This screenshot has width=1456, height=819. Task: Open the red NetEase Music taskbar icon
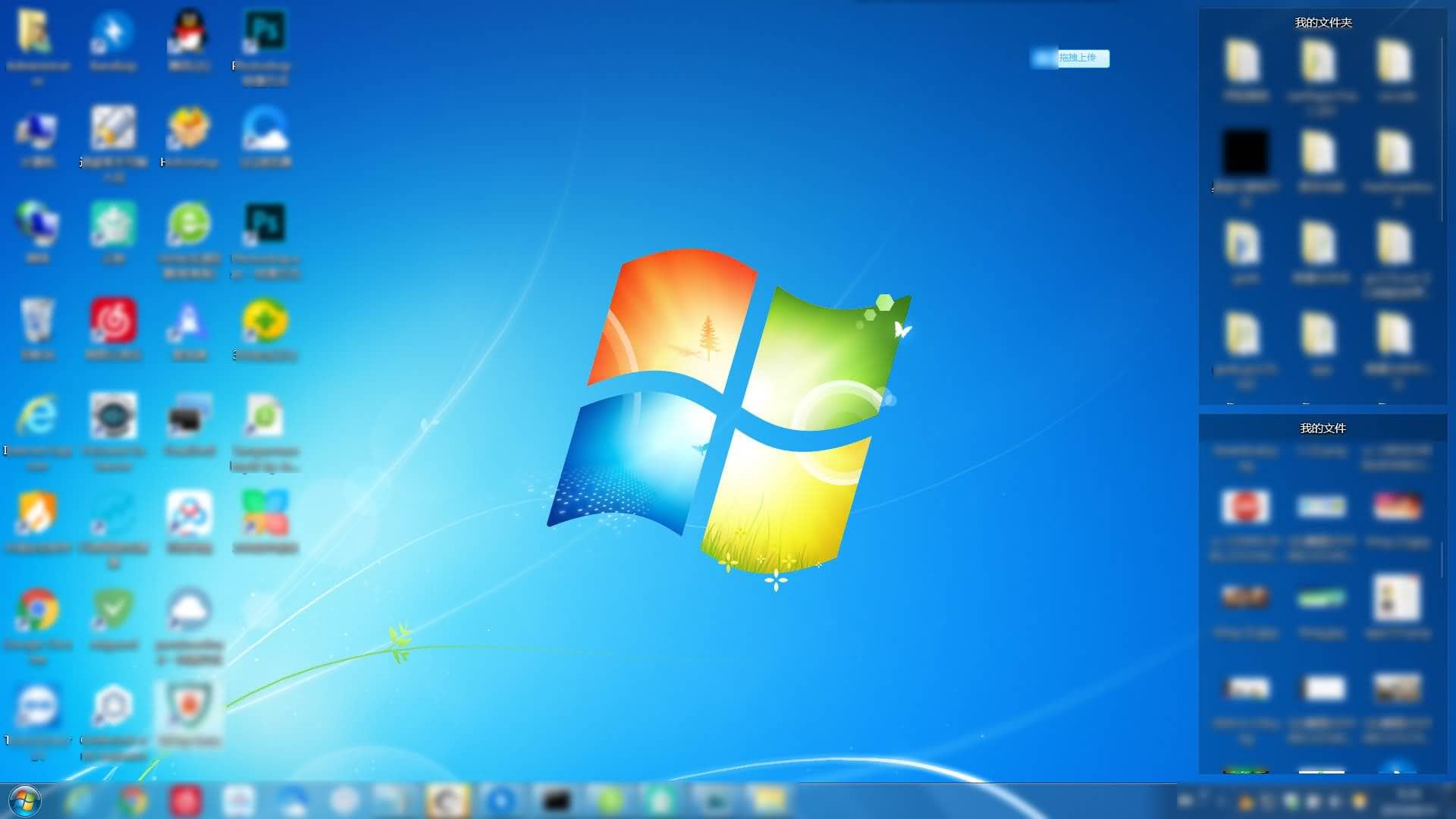tap(186, 801)
